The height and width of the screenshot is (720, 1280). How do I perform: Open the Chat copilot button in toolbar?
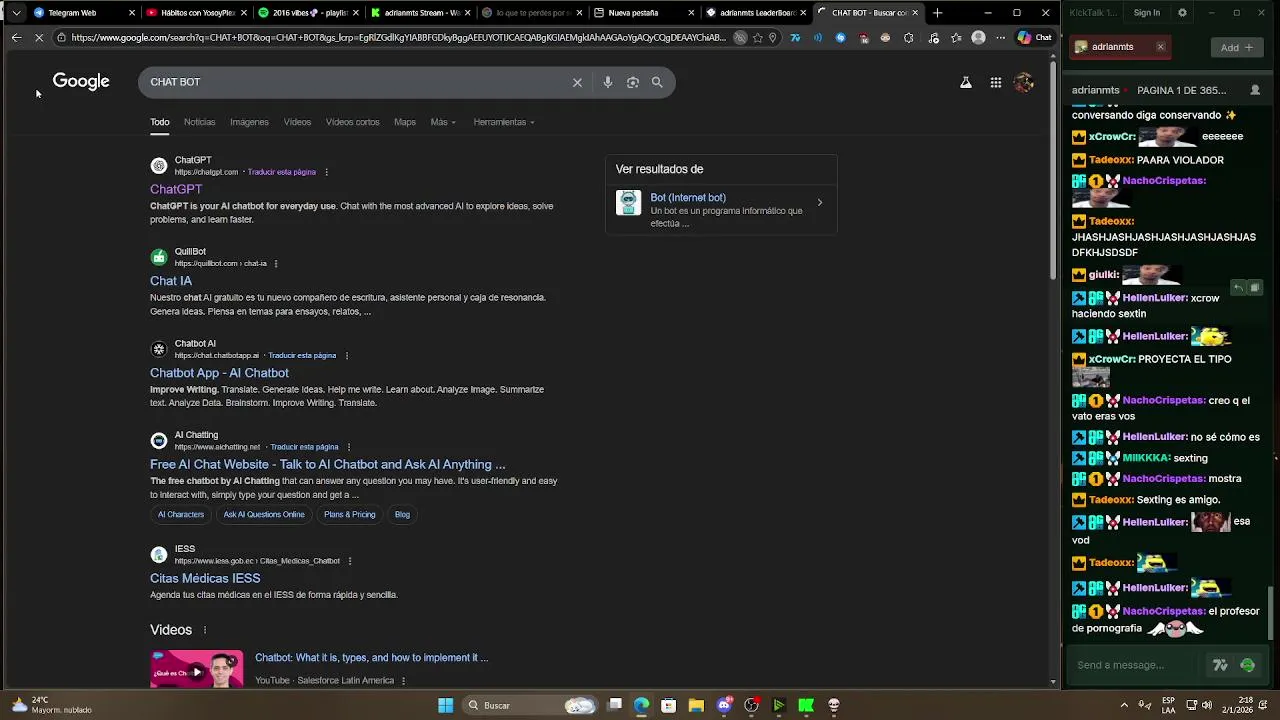pos(1034,37)
